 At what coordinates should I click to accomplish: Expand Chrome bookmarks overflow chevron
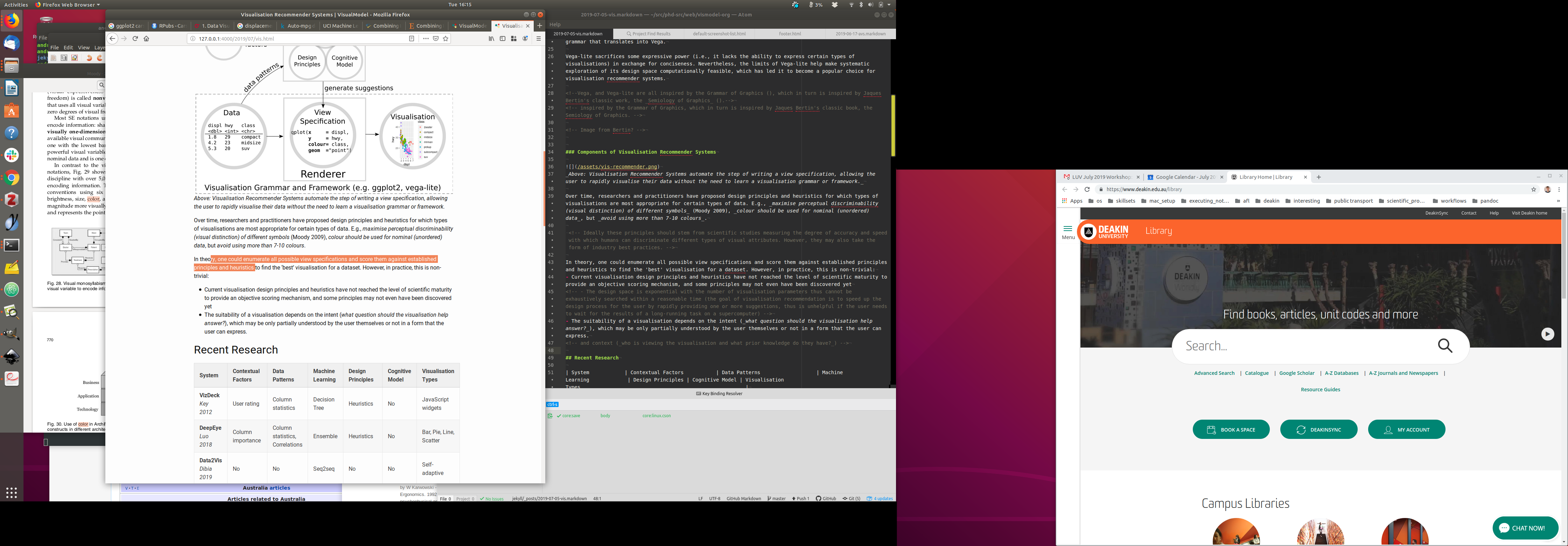(1557, 201)
